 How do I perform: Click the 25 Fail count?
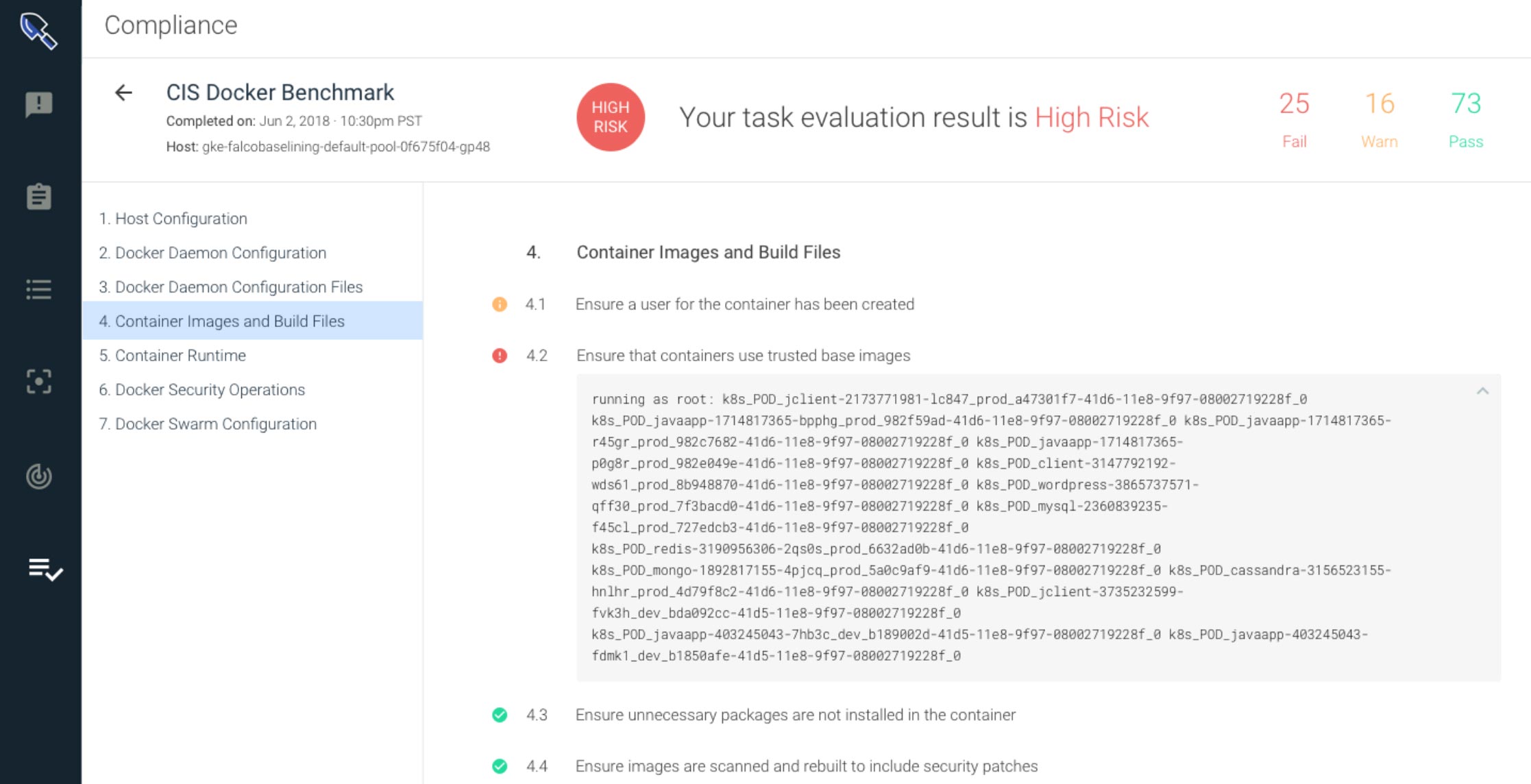(x=1294, y=119)
